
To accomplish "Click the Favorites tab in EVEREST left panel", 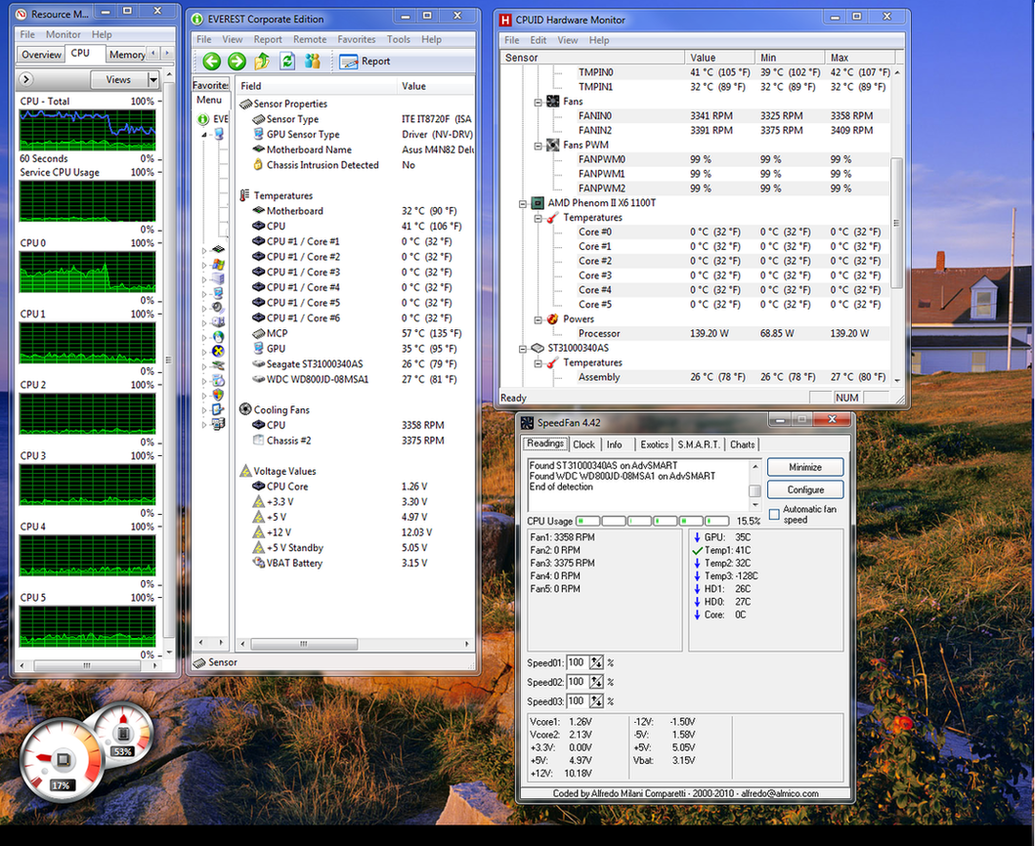I will pos(211,85).
